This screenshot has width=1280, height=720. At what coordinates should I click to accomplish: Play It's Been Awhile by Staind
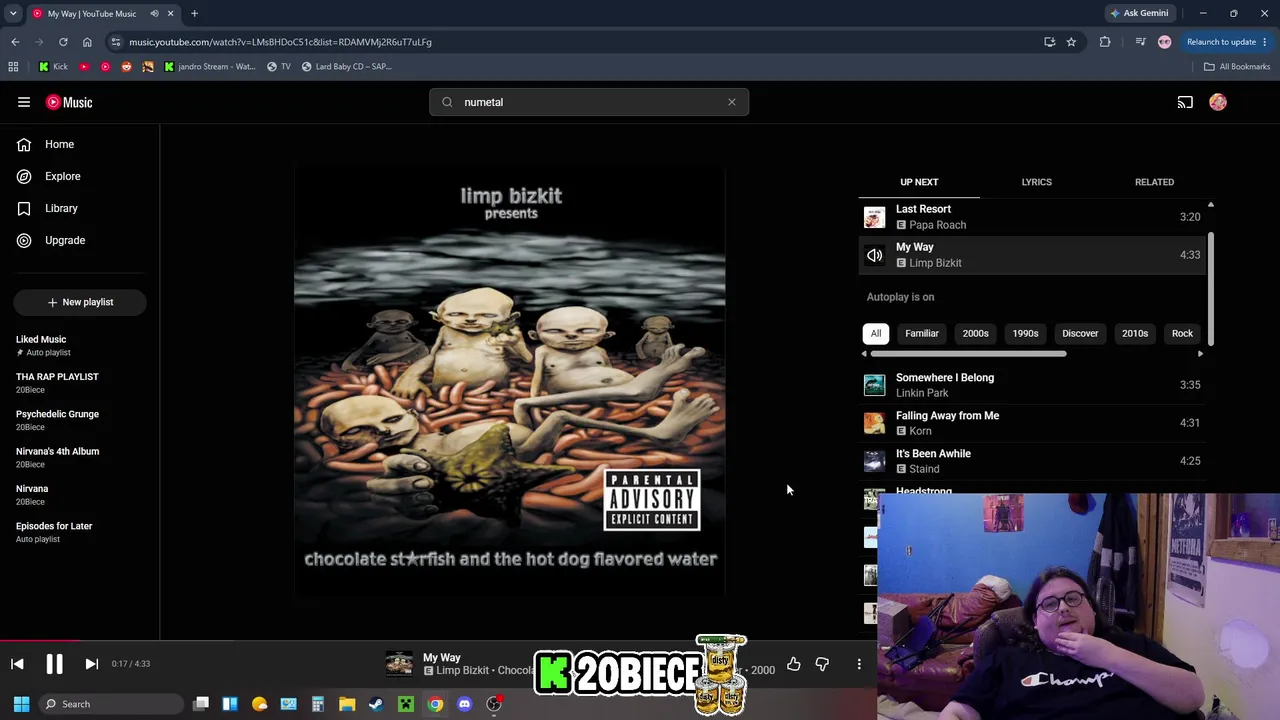1032,461
